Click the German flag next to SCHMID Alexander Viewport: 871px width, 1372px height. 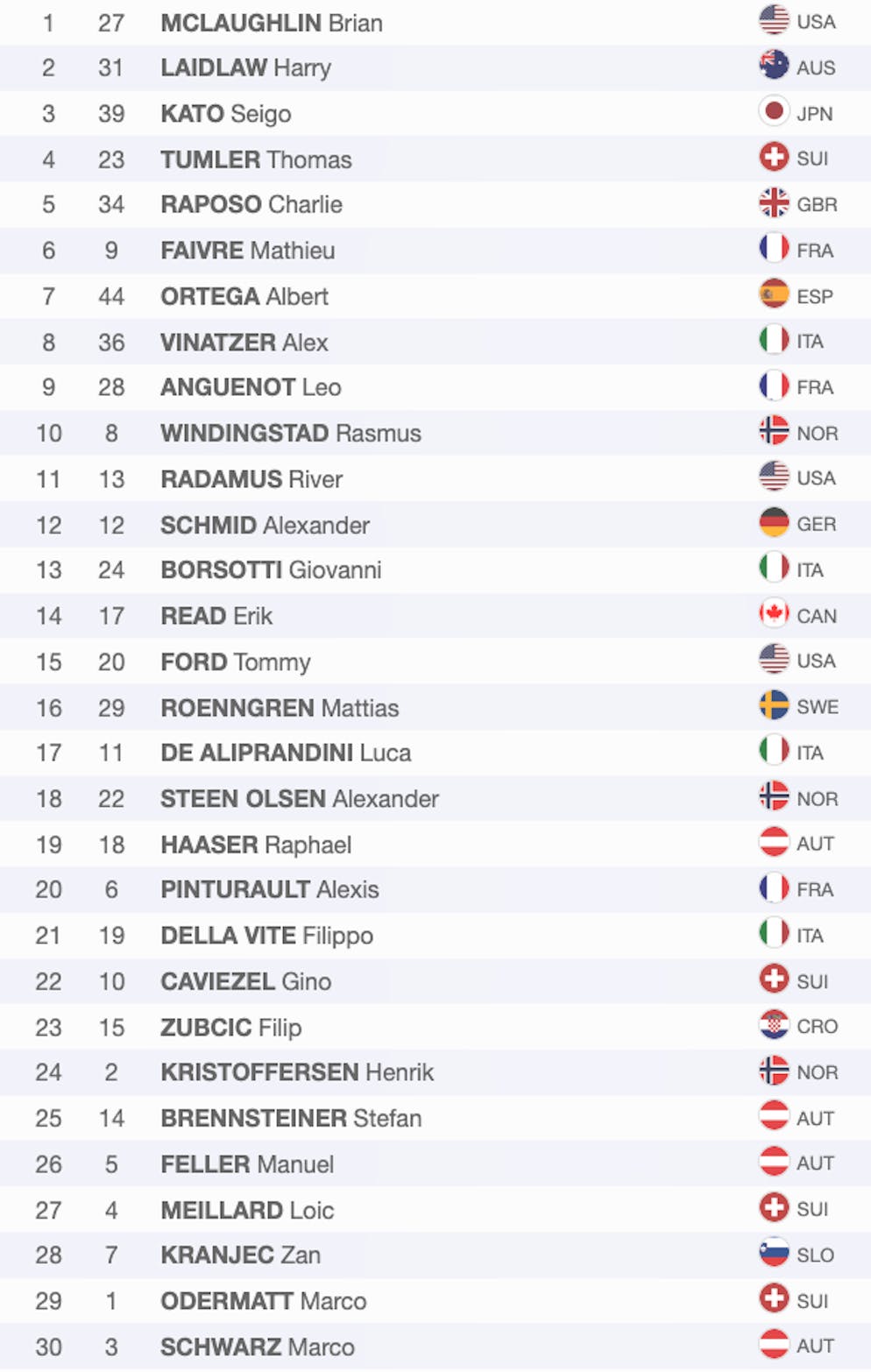tap(774, 523)
